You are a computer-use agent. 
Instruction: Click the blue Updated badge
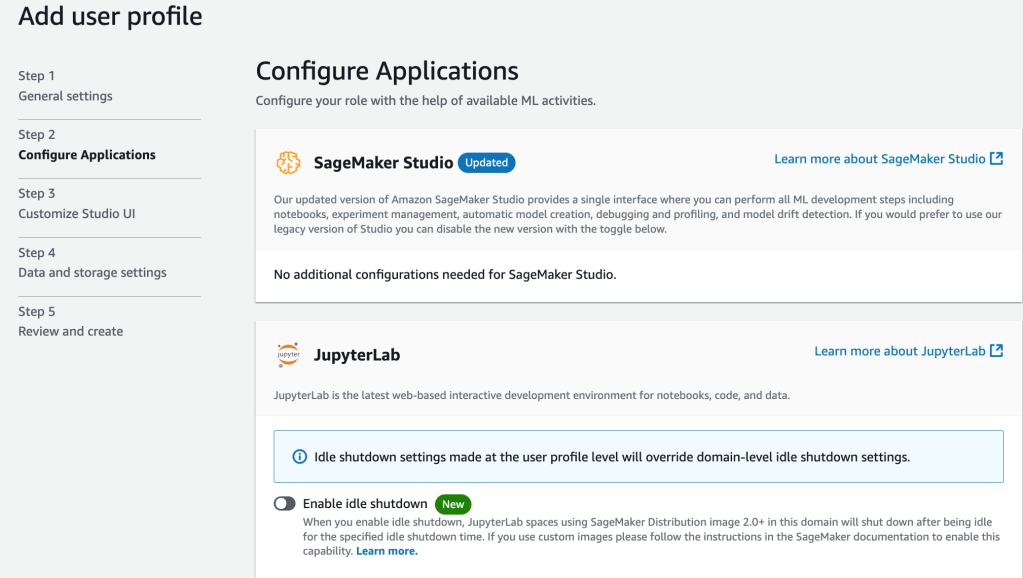pos(486,162)
